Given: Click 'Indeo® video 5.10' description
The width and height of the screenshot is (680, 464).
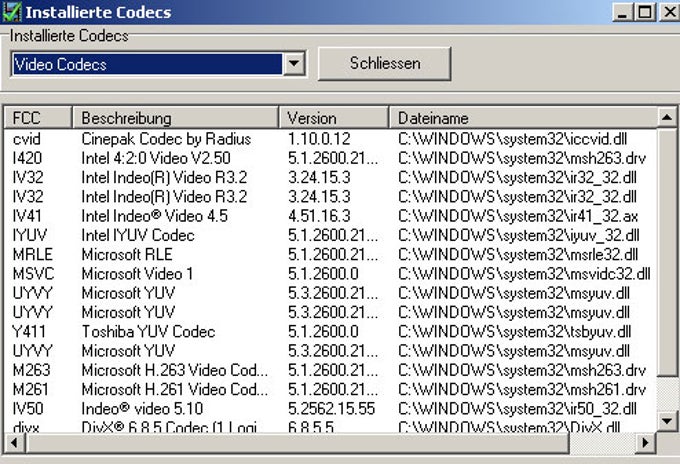Looking at the screenshot, I should point(142,408).
